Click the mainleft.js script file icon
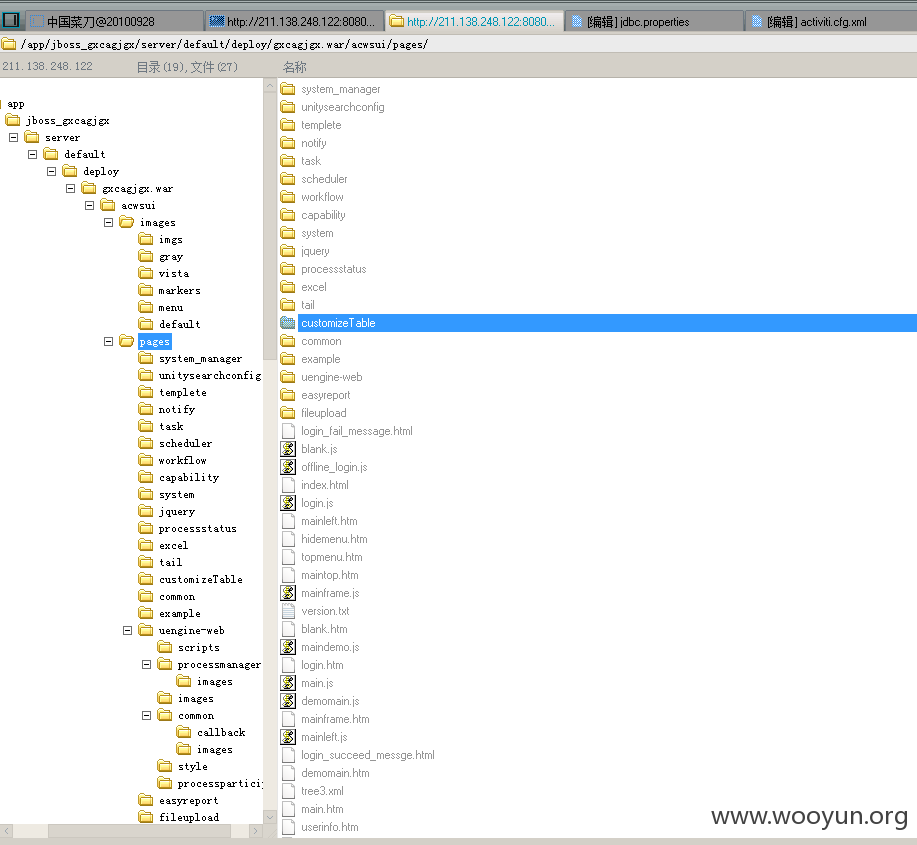Image resolution: width=917 pixels, height=845 pixels. click(x=288, y=737)
